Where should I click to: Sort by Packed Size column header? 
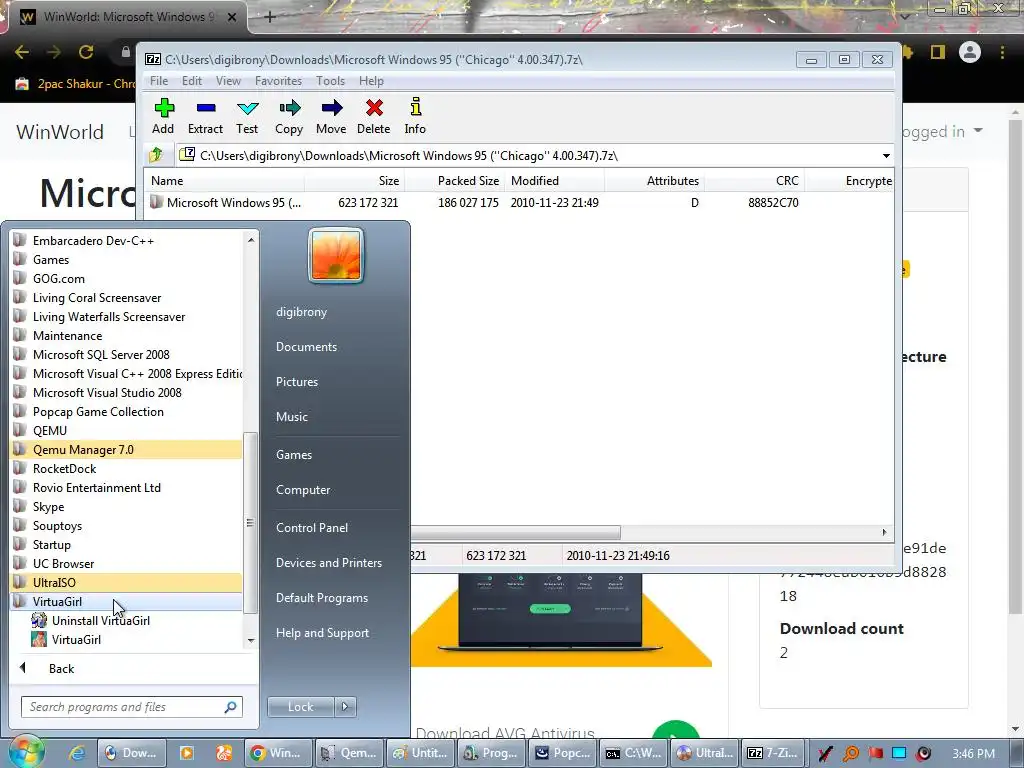tap(454, 181)
